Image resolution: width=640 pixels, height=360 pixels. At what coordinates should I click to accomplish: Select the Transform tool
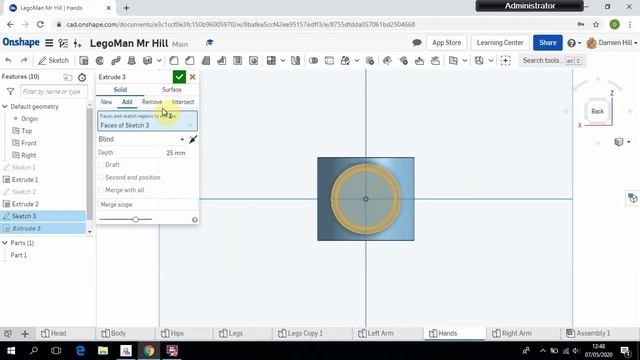(x=345, y=60)
